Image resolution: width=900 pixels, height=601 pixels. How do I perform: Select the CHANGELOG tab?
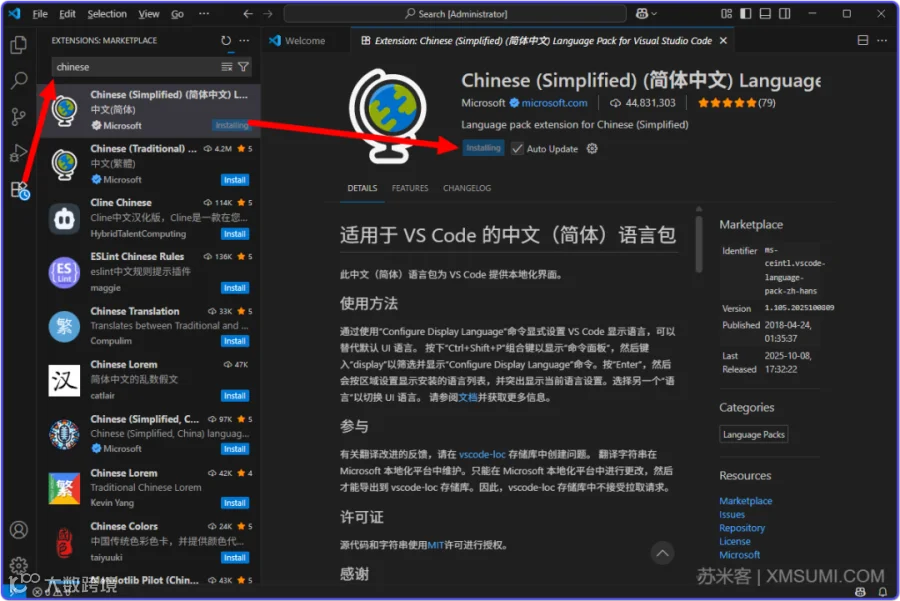[x=467, y=188]
